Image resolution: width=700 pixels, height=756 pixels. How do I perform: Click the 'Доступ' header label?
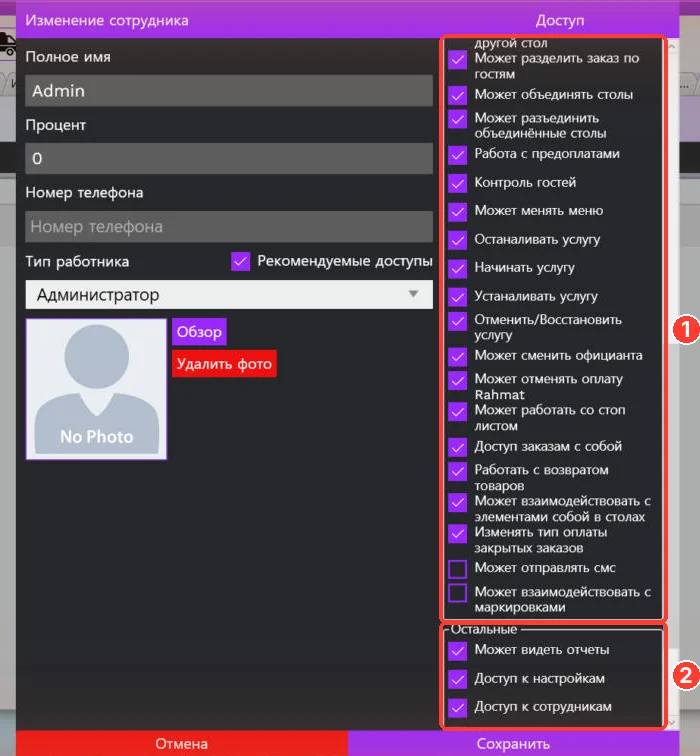pos(560,20)
